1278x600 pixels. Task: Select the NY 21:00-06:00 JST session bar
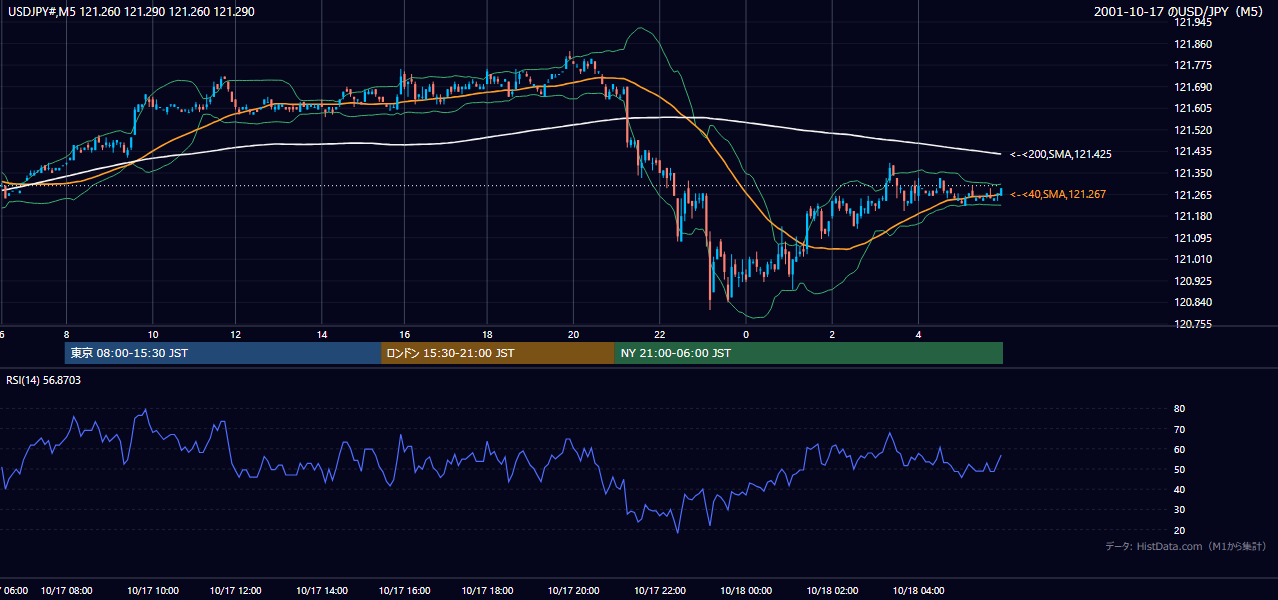(809, 353)
